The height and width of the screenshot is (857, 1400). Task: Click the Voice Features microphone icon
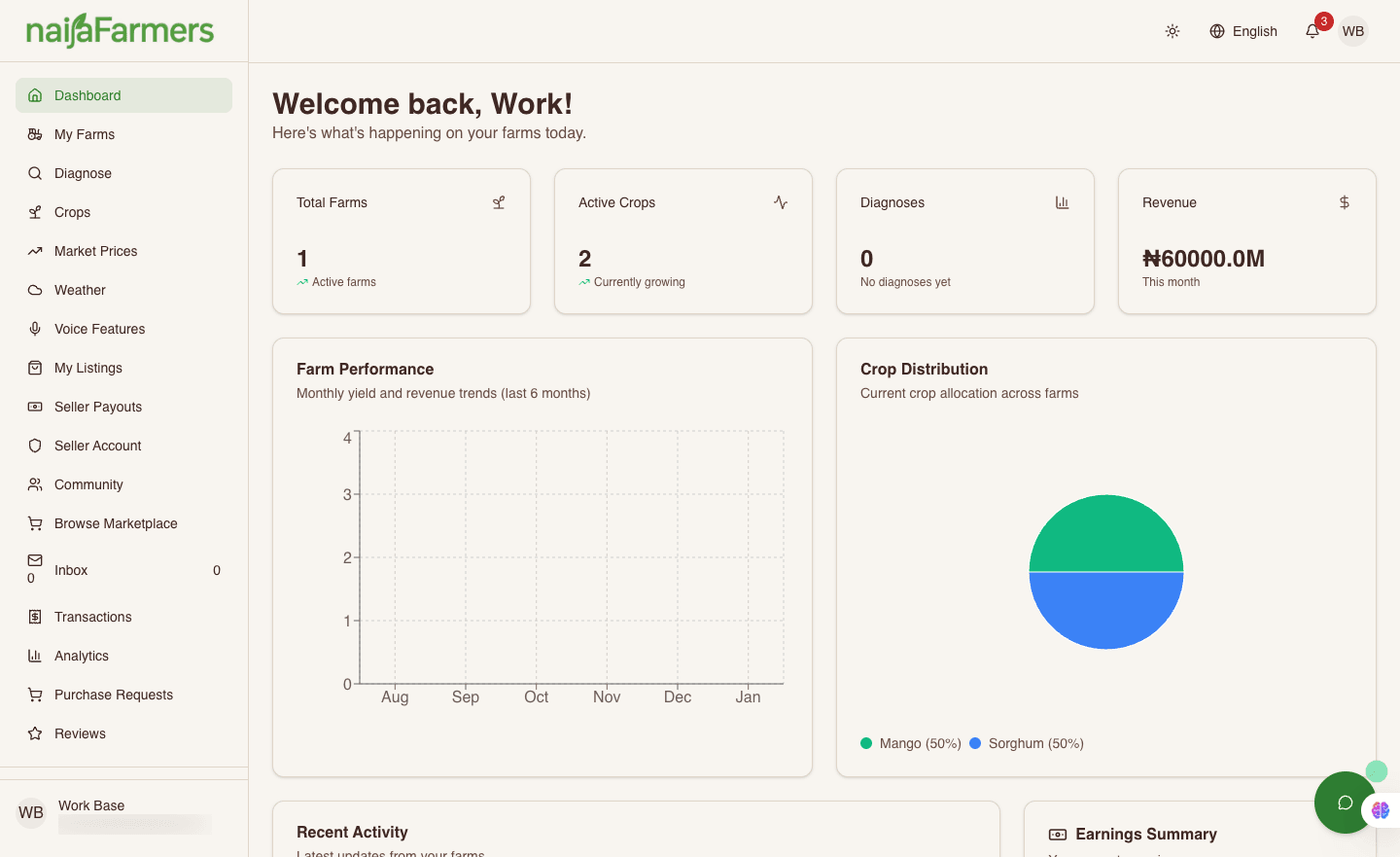click(35, 329)
